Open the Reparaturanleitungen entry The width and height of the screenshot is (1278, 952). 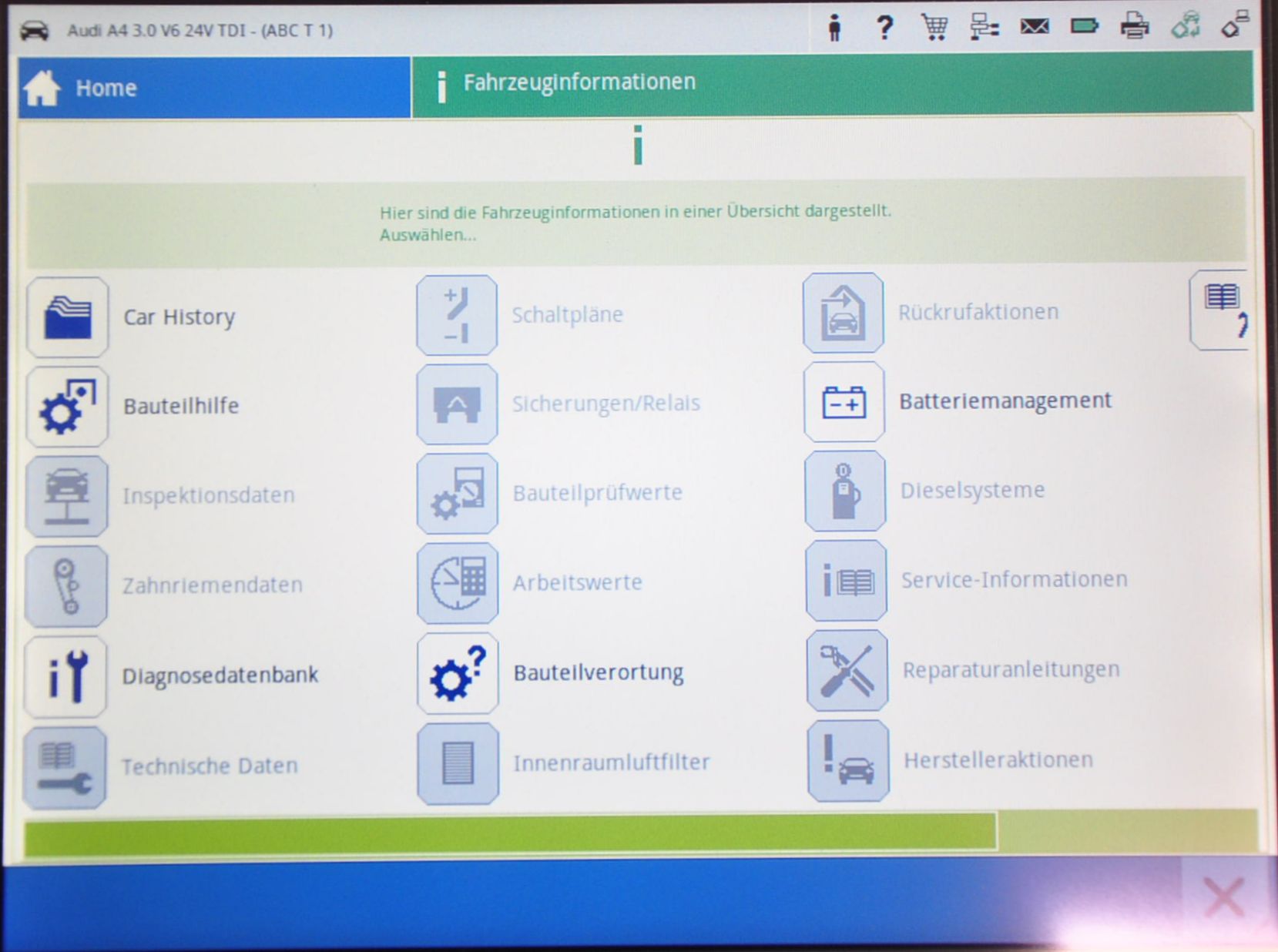pos(1011,670)
